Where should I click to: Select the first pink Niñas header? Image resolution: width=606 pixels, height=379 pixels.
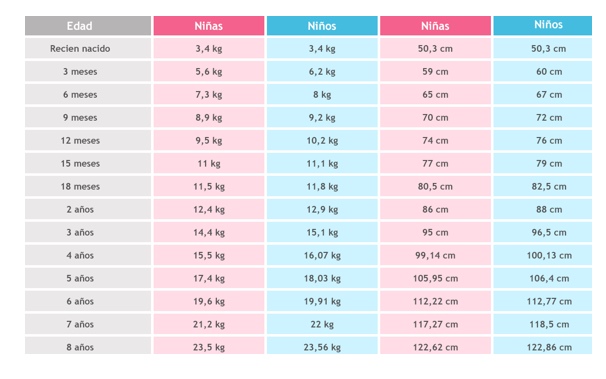(x=209, y=26)
